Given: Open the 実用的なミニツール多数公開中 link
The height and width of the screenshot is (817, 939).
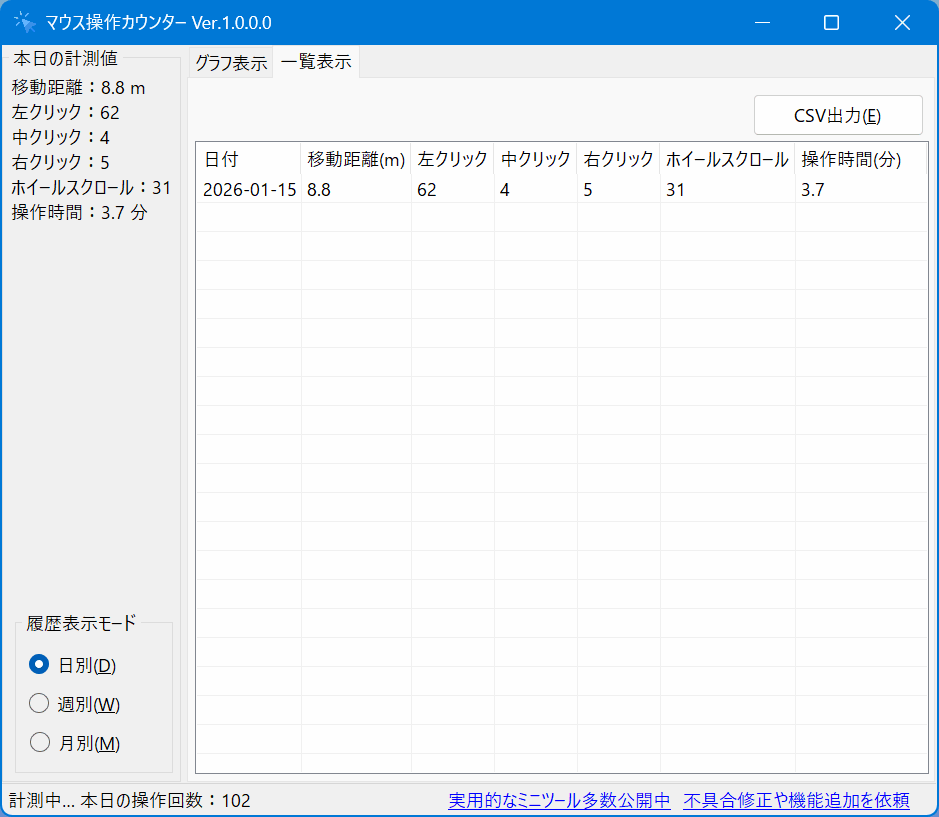Looking at the screenshot, I should click(x=559, y=800).
